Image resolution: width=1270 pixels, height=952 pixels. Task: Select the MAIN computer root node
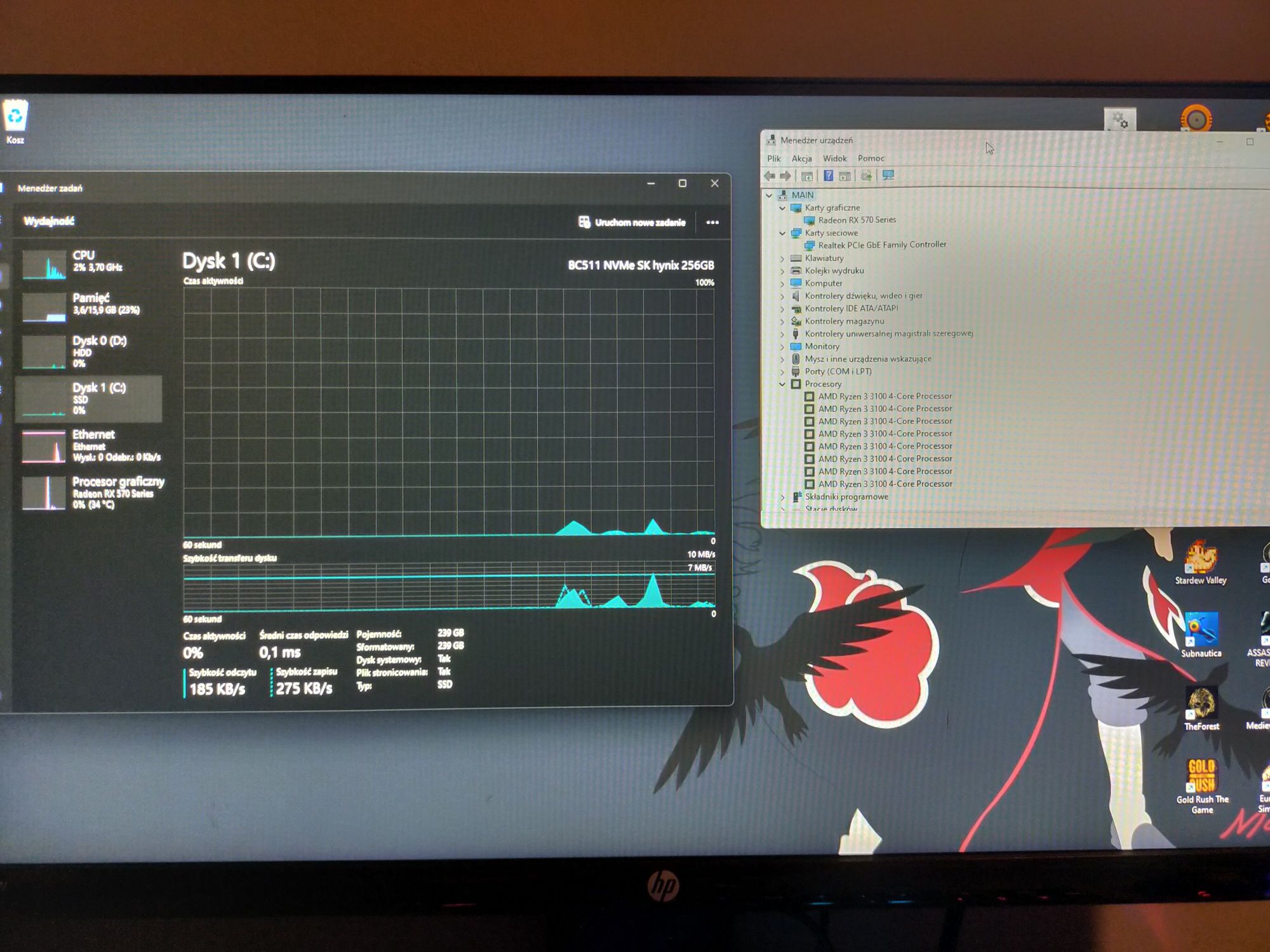pyautogui.click(x=803, y=195)
